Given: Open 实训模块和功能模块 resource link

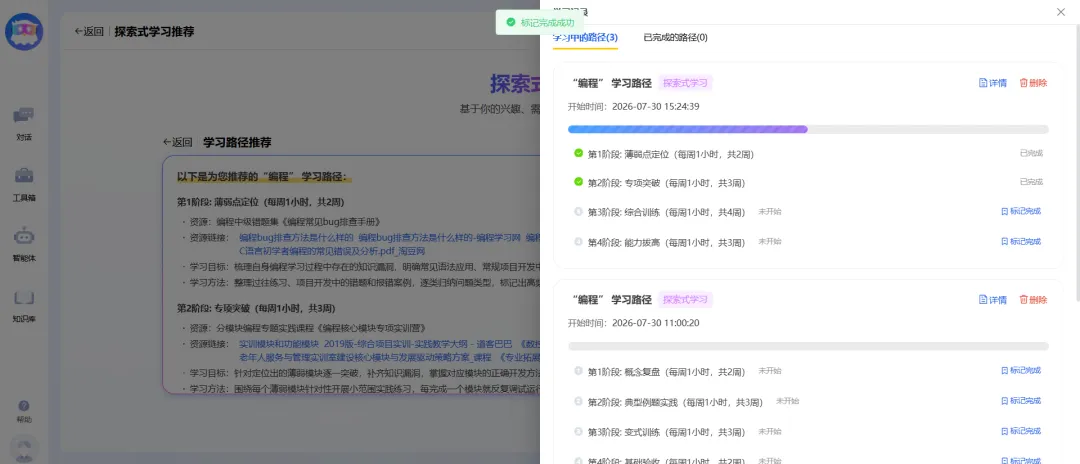Looking at the screenshot, I should click(x=279, y=343).
